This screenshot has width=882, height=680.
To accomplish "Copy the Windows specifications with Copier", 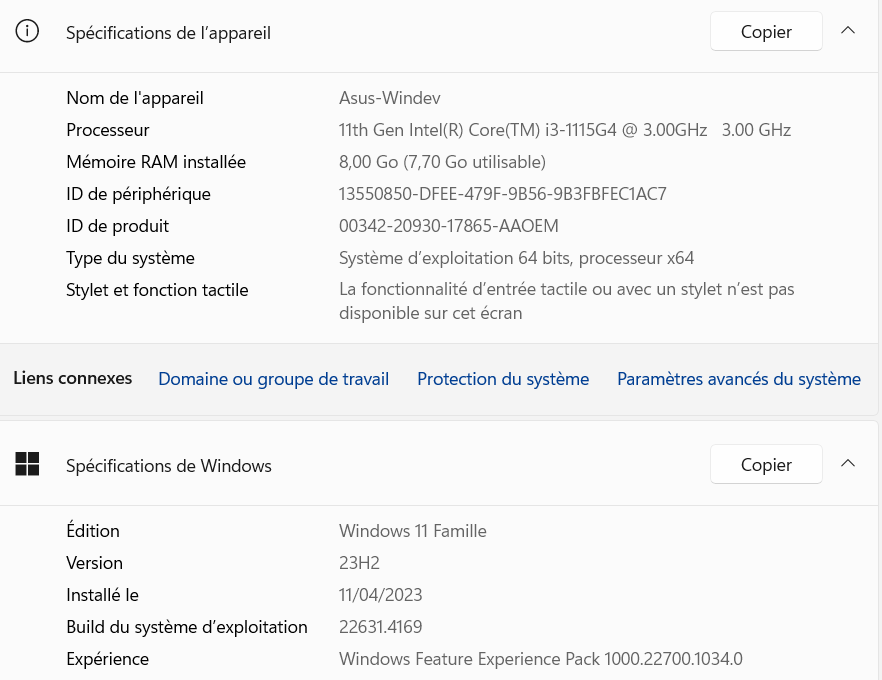I will (766, 464).
